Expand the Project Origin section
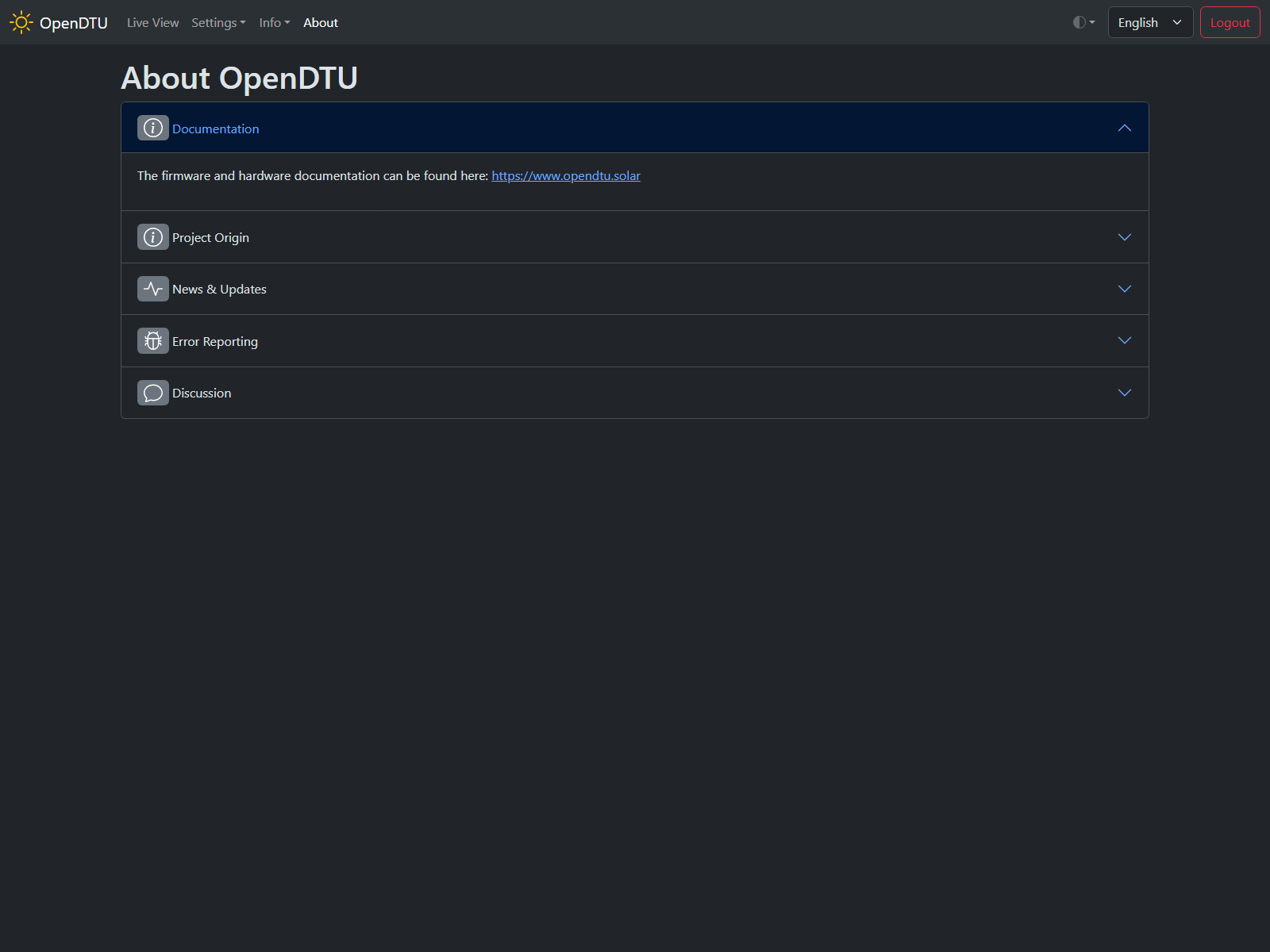 click(635, 237)
